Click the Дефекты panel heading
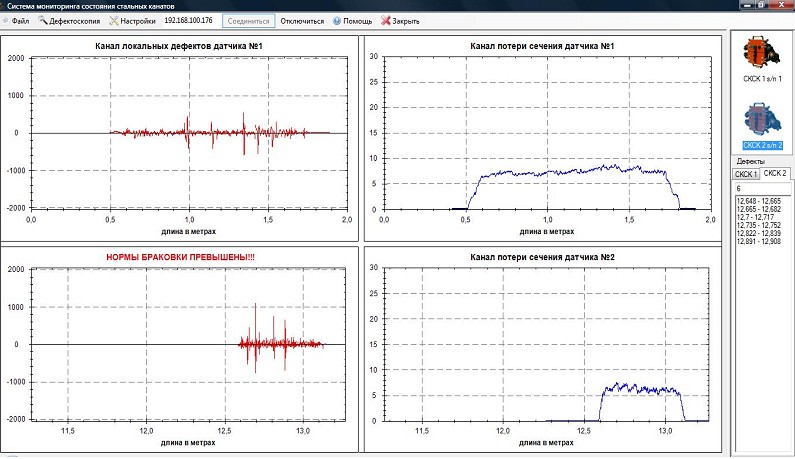The image size is (795, 459). 750,161
